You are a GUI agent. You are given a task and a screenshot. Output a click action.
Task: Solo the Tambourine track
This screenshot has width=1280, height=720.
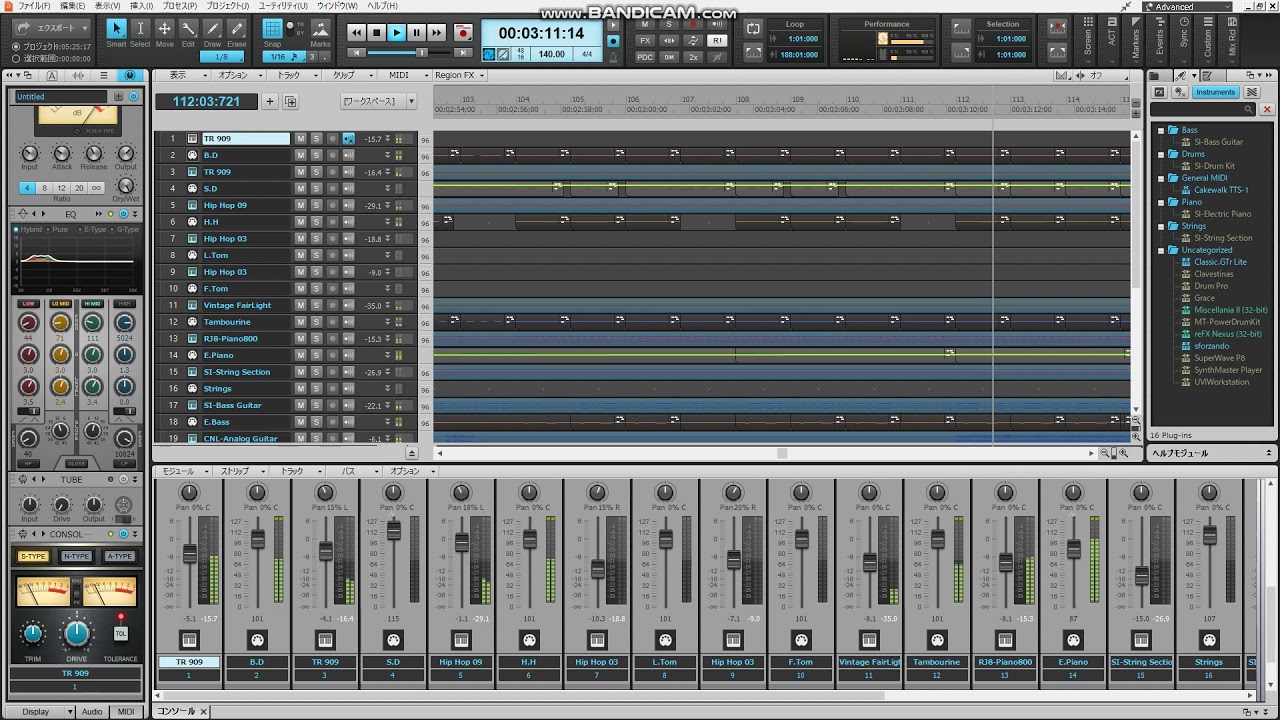pos(316,322)
